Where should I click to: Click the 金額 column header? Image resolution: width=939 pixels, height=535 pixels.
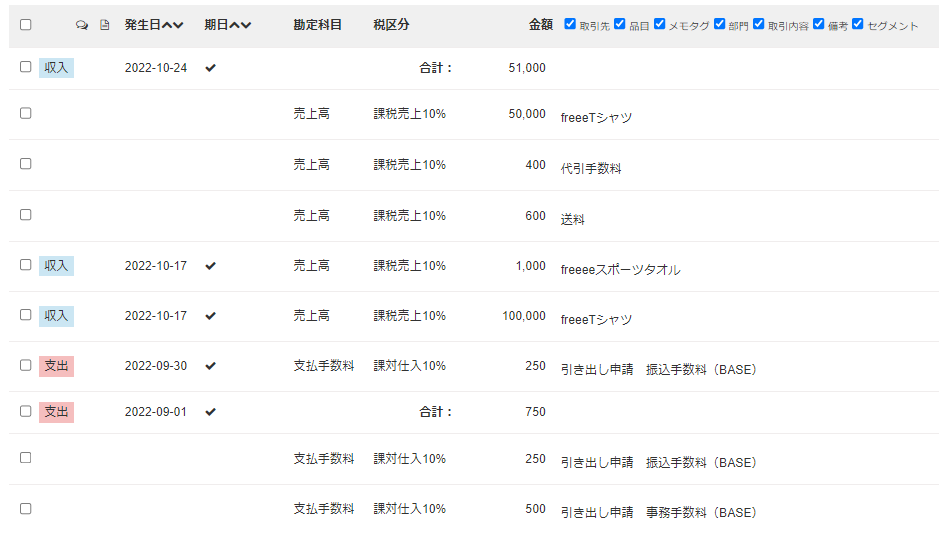pyautogui.click(x=540, y=25)
